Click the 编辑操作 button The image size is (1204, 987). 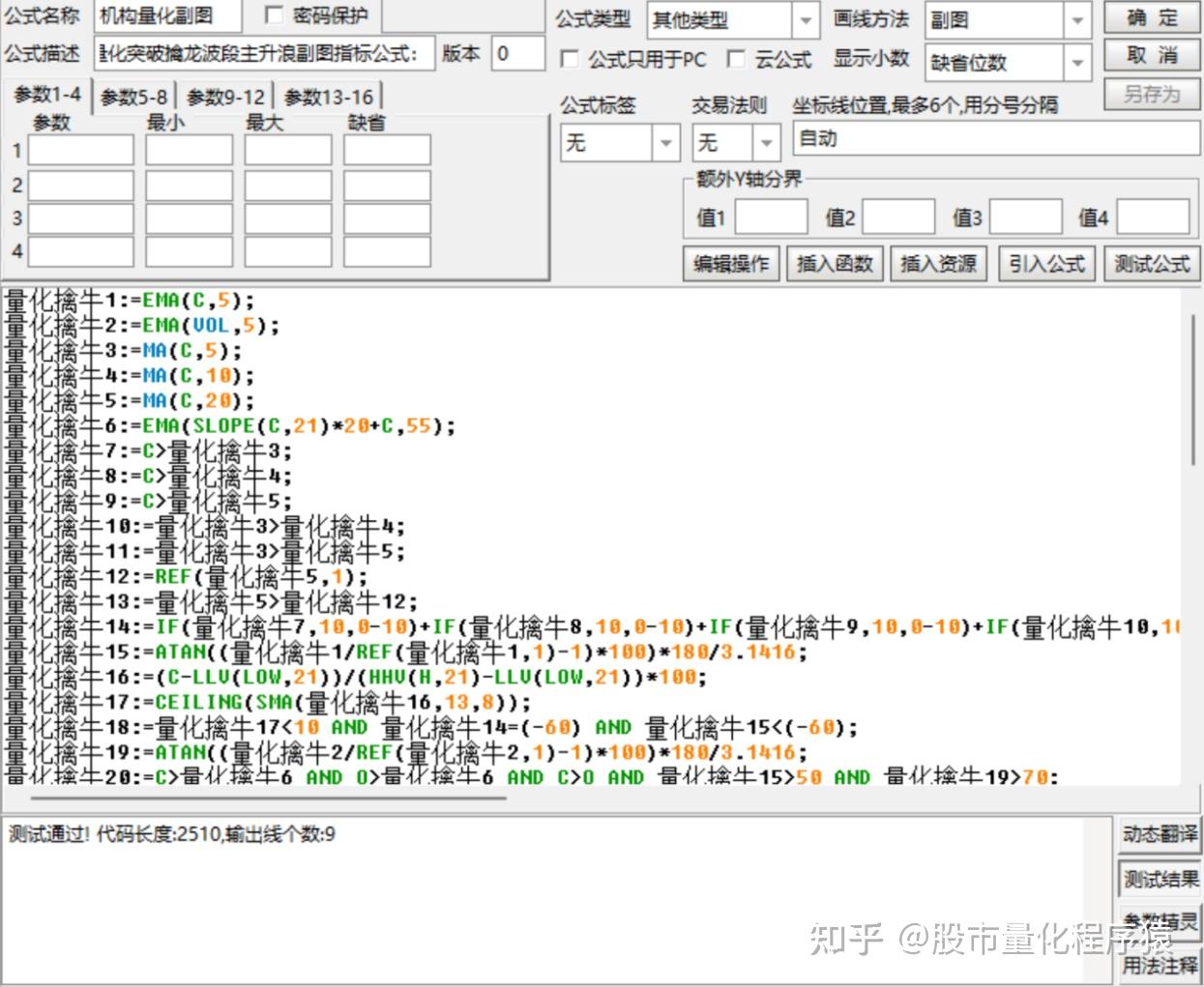coord(731,263)
